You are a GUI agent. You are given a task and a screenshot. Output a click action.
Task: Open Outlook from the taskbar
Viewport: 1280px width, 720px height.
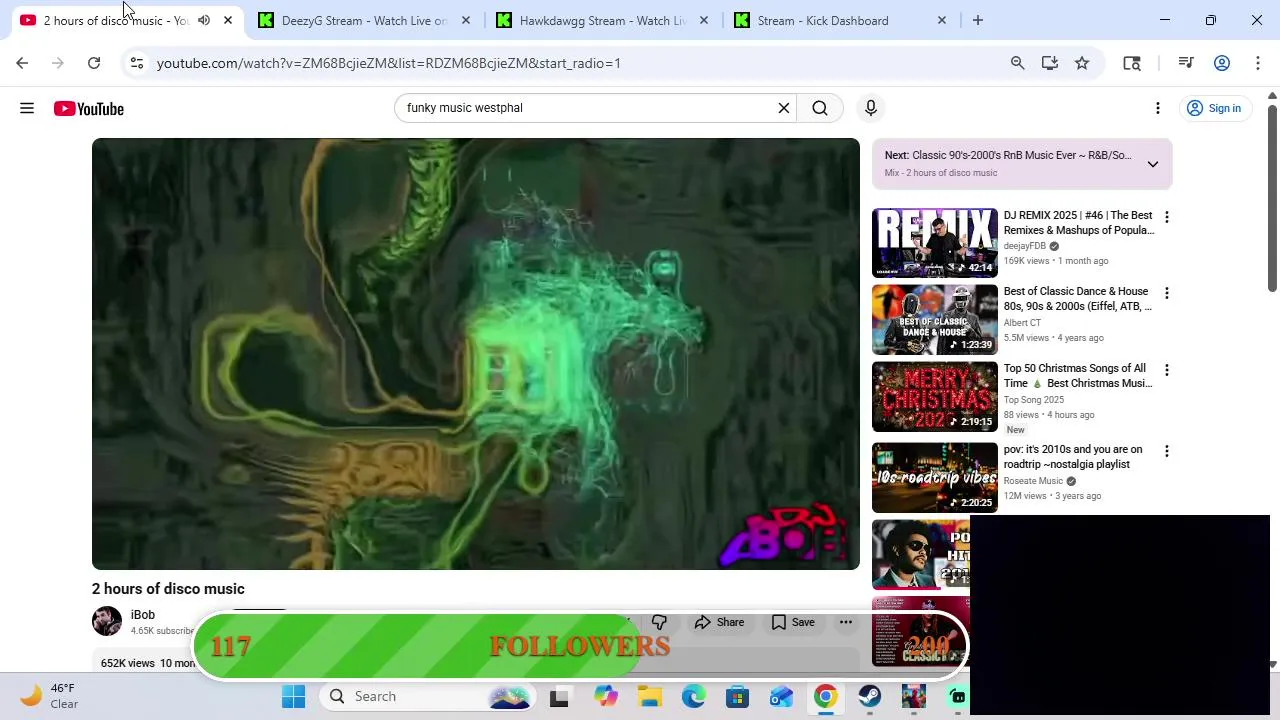pos(782,697)
